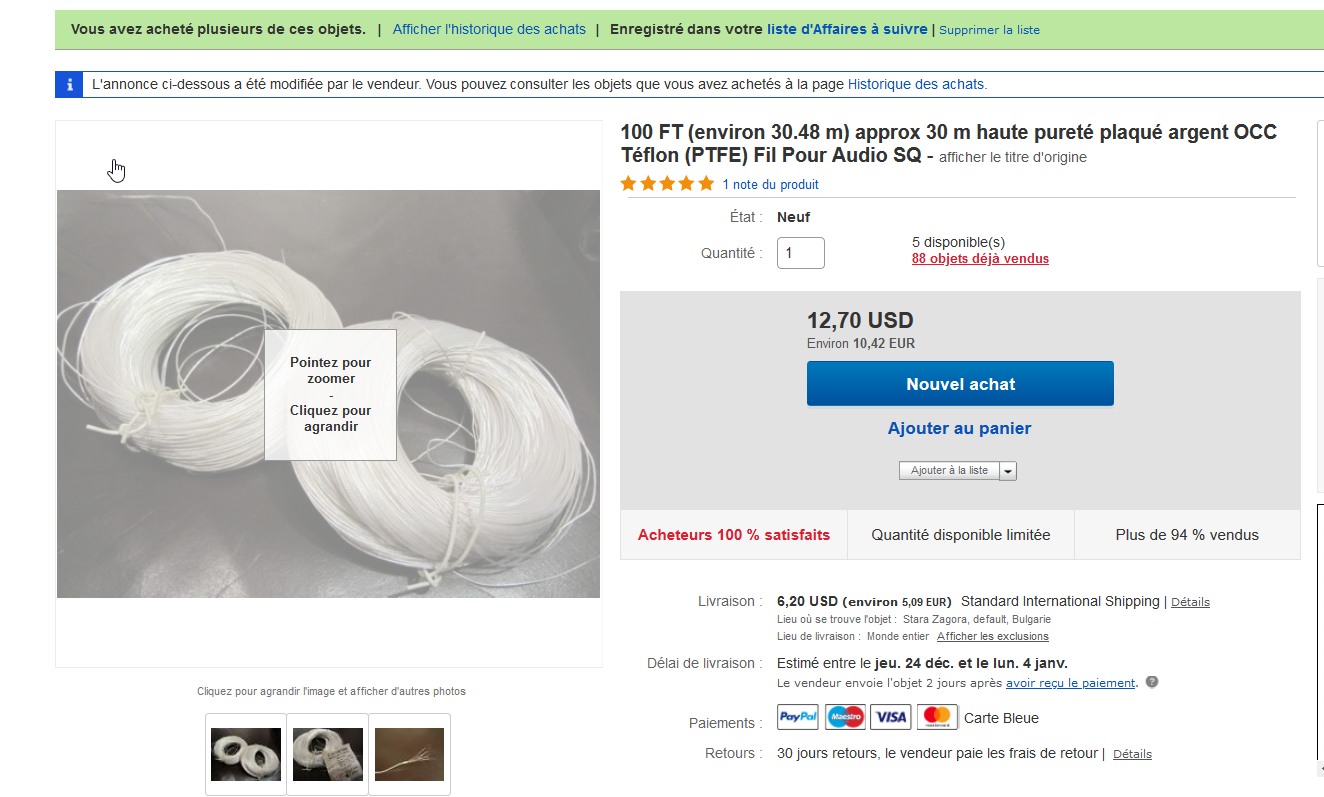Open the Afficher les exclusions link

tap(992, 637)
